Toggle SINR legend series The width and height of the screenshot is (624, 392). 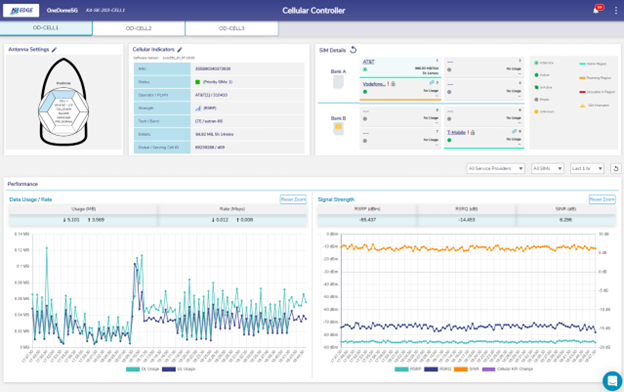point(466,369)
